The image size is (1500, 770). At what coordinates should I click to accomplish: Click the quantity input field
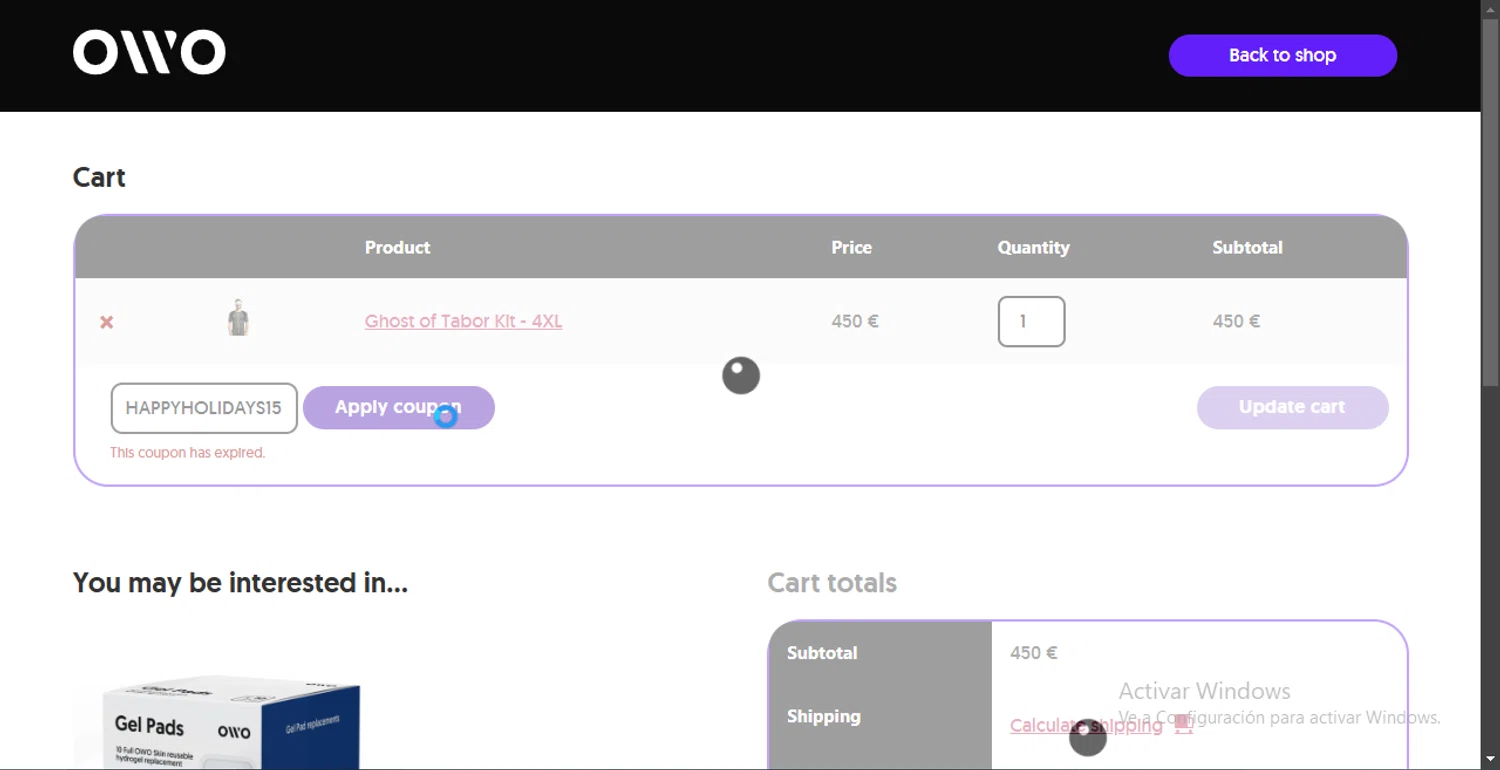pos(1031,322)
